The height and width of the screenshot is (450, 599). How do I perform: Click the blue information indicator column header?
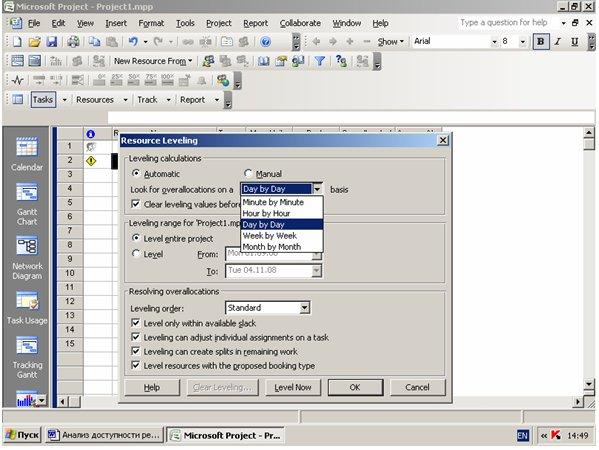[x=91, y=134]
